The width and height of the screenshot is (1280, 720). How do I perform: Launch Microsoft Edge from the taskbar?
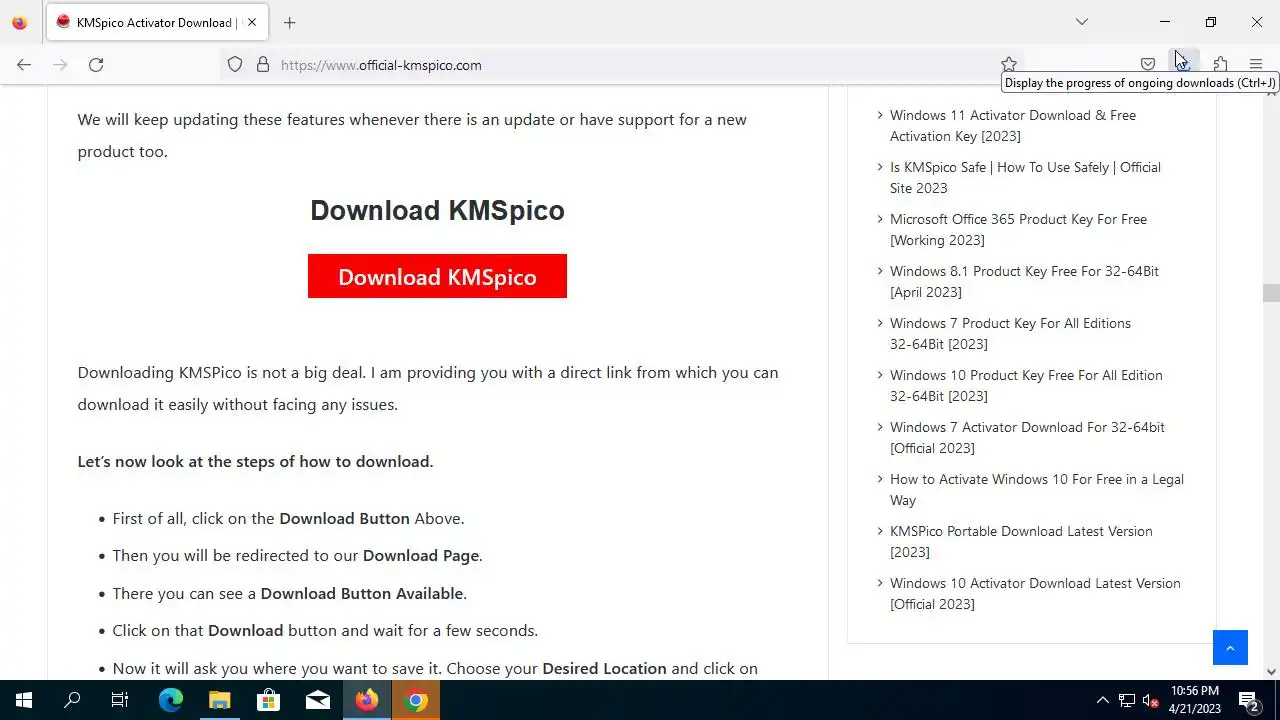(x=170, y=700)
